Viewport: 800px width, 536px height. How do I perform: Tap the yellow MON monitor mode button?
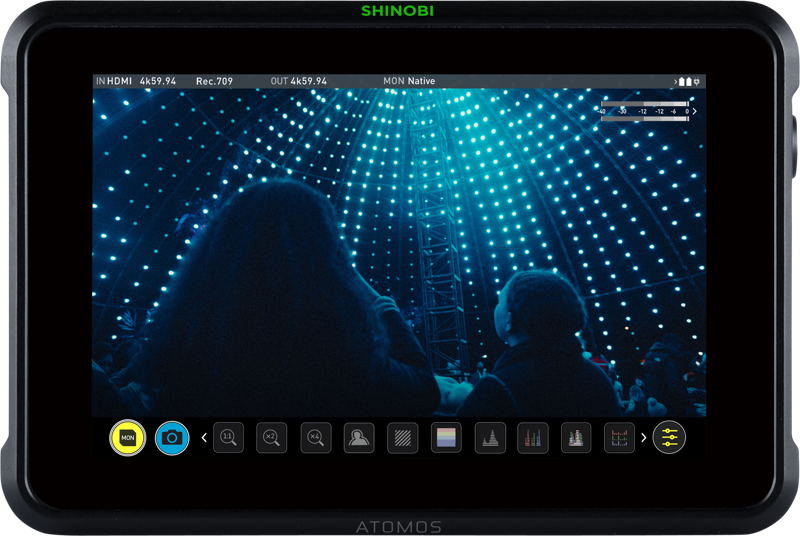click(128, 438)
